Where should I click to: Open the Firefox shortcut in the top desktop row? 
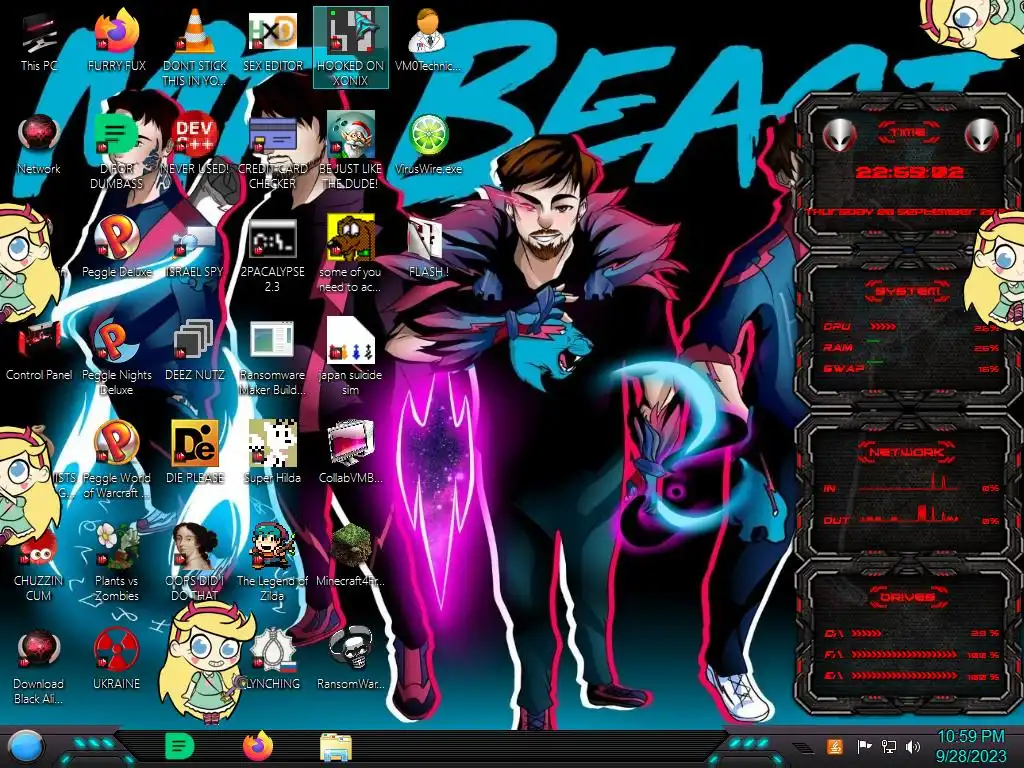tap(116, 40)
